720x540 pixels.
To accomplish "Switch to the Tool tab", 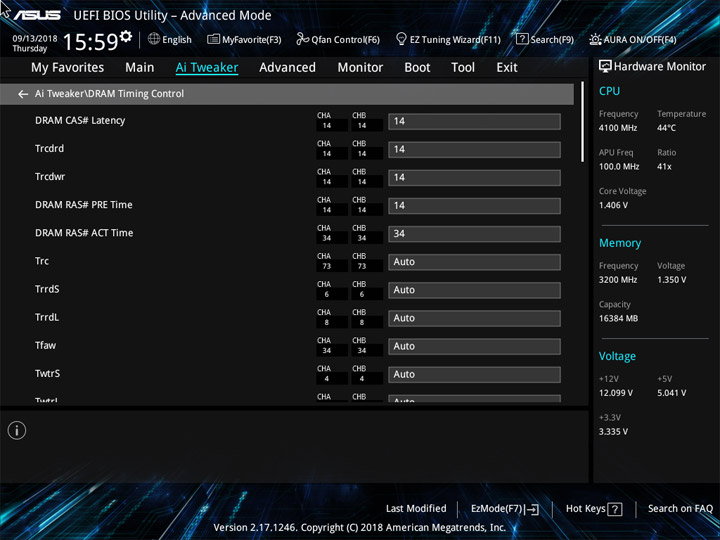I will click(x=463, y=68).
